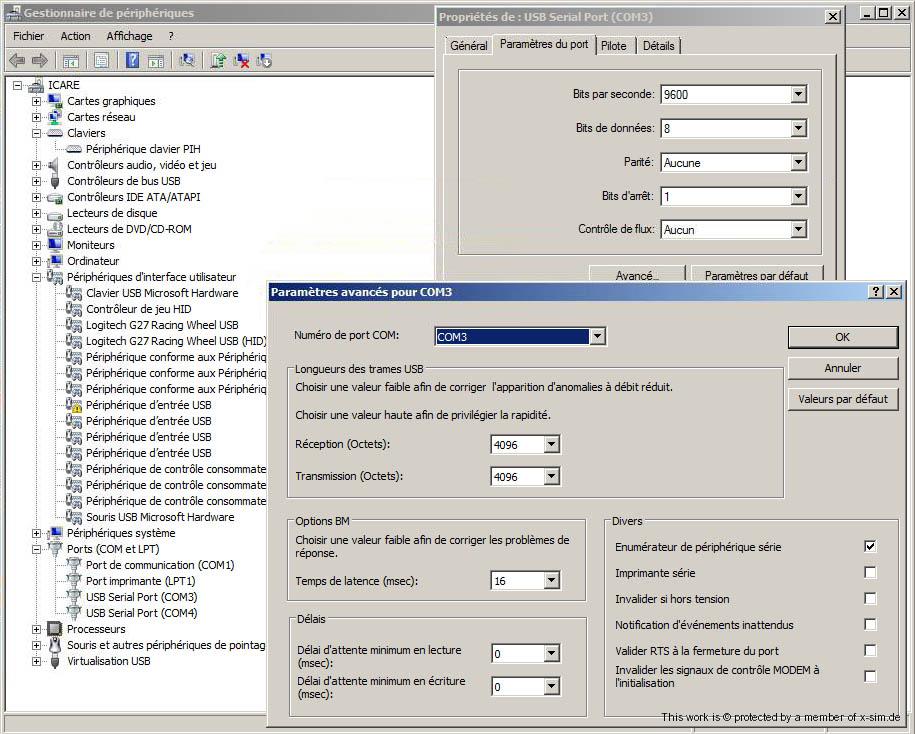Click the Properties toolbar icon
The height and width of the screenshot is (734, 915).
pyautogui.click(x=101, y=60)
